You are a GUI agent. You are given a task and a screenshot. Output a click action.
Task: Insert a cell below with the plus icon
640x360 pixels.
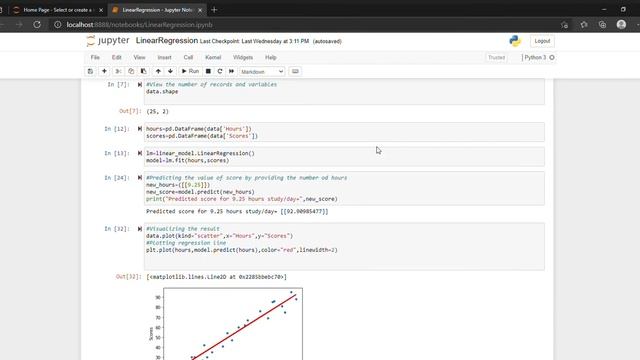tap(104, 71)
